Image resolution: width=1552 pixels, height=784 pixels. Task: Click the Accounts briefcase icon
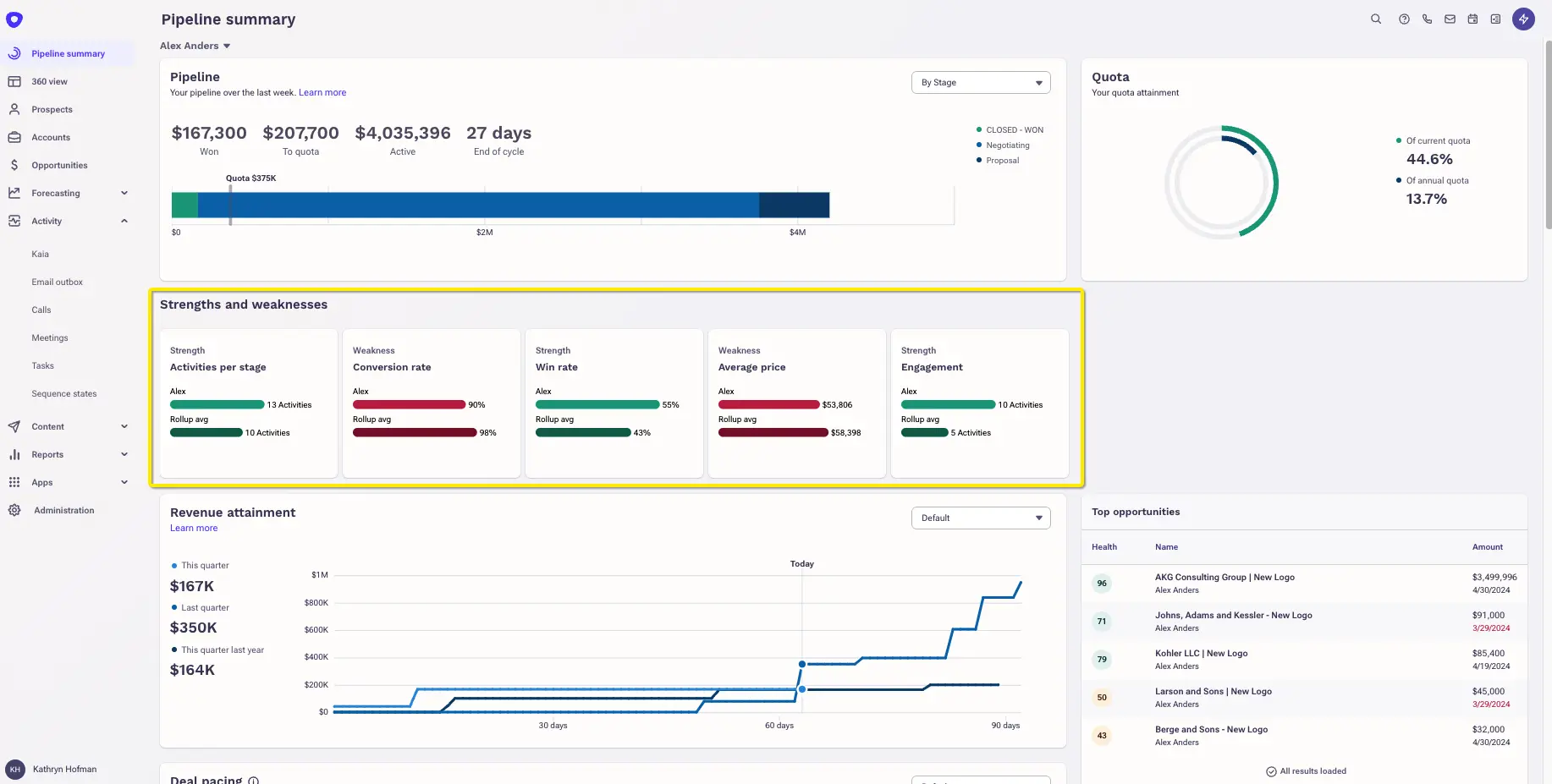point(14,137)
